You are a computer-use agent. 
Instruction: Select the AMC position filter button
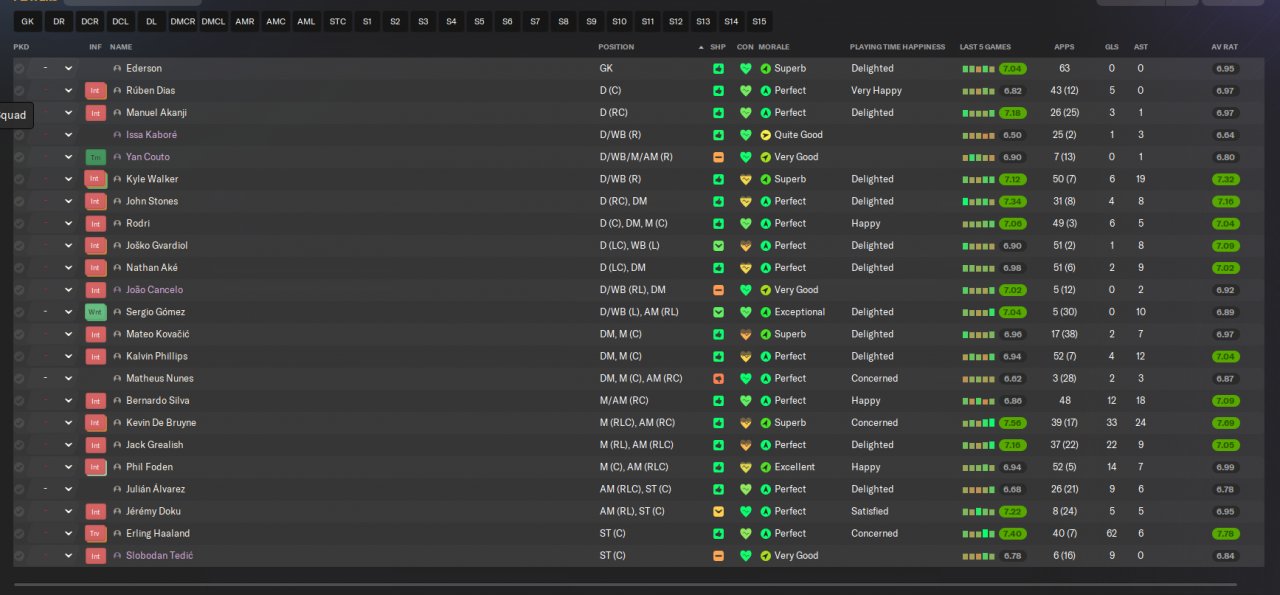[275, 21]
